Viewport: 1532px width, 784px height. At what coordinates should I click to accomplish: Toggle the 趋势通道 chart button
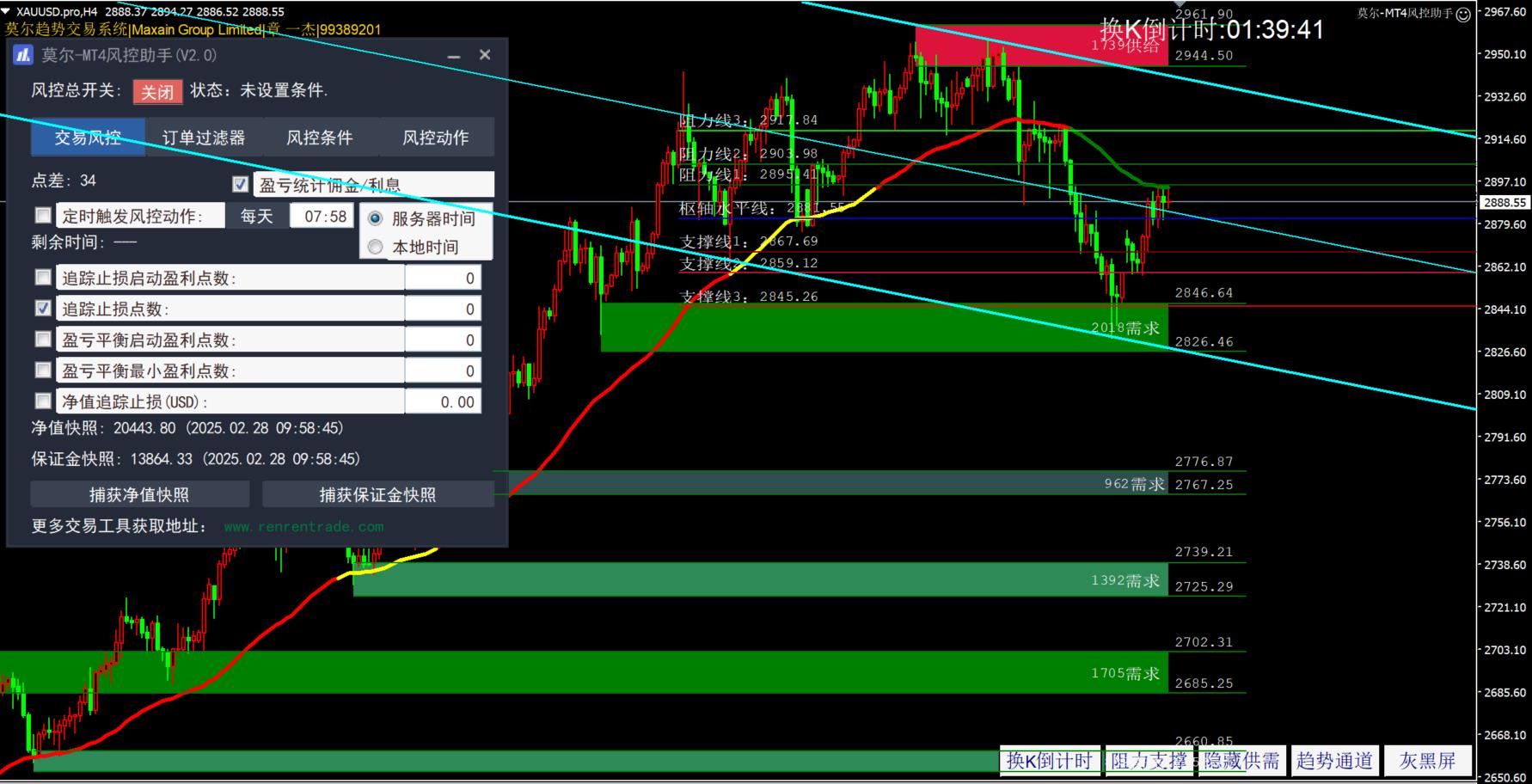pyautogui.click(x=1334, y=761)
